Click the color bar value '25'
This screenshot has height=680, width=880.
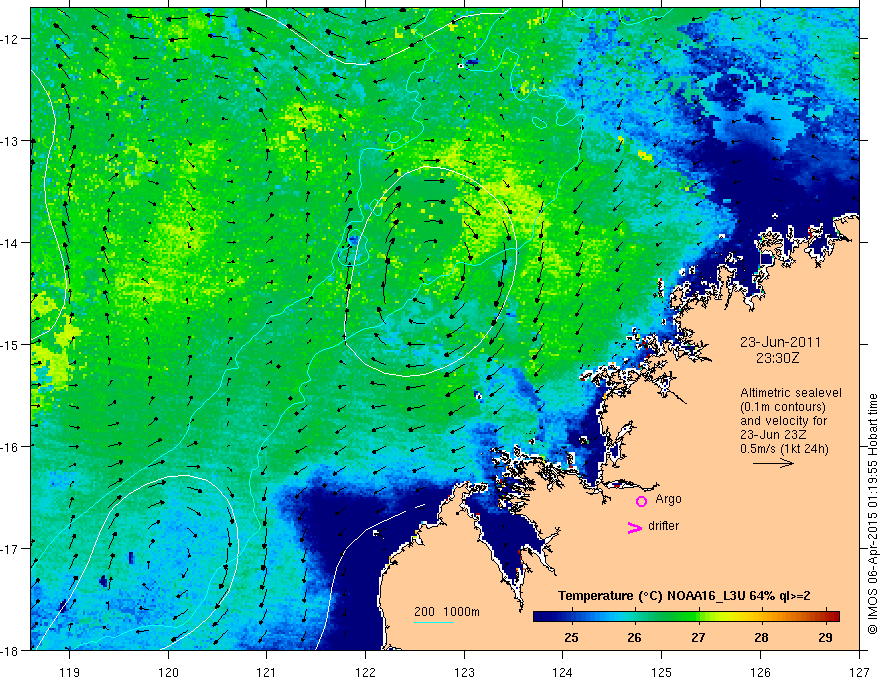tap(571, 637)
